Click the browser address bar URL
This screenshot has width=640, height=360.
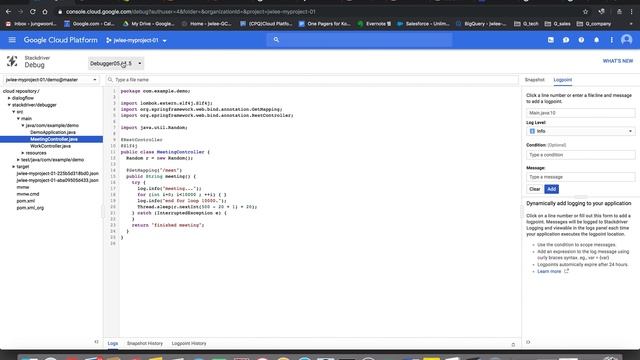pyautogui.click(x=191, y=12)
